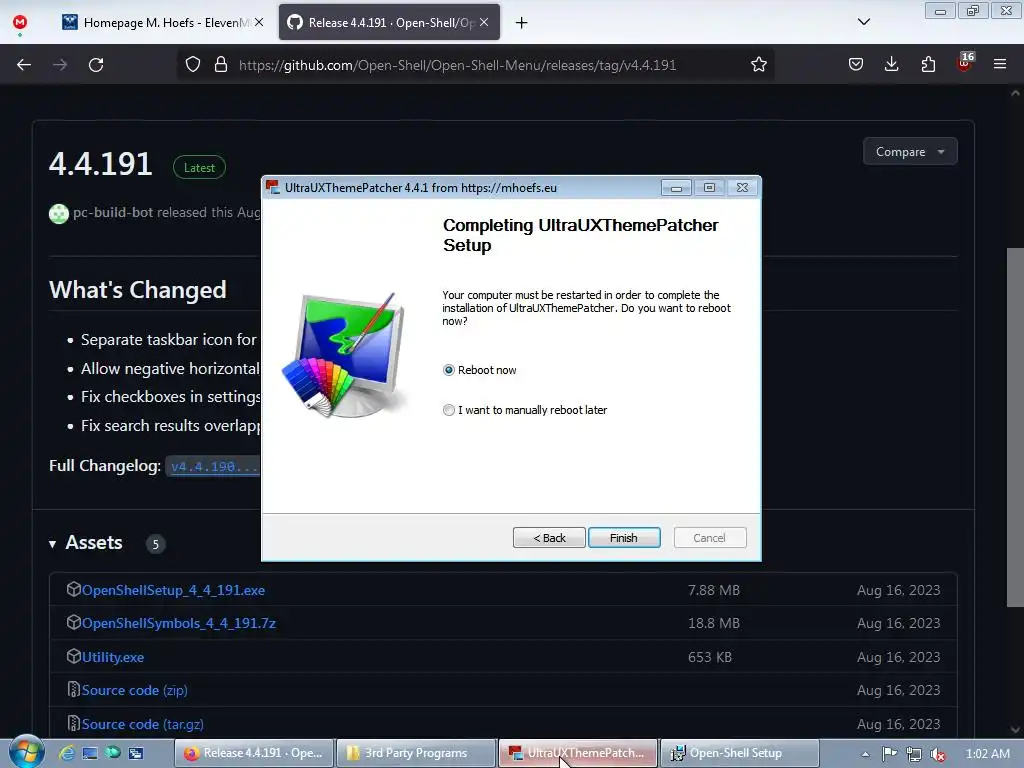Open 3rd Party Programs taskbar folder
Image resolution: width=1024 pixels, height=768 pixels.
click(x=416, y=753)
